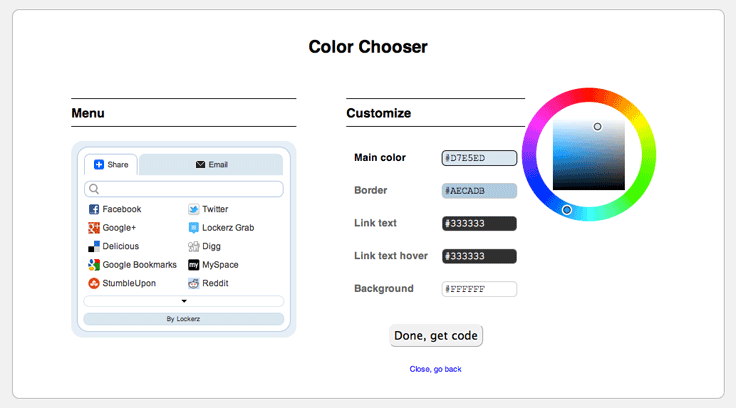Image resolution: width=736 pixels, height=408 pixels.
Task: Click the saturation marker in color square
Action: tap(597, 127)
